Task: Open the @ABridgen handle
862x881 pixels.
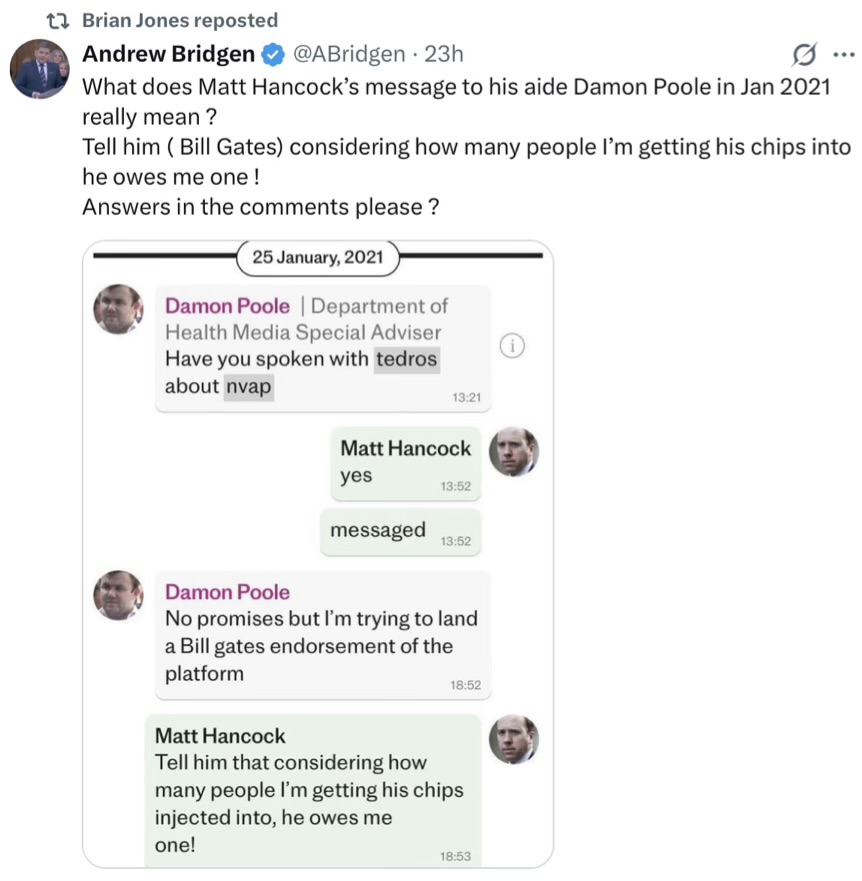Action: pos(348,54)
